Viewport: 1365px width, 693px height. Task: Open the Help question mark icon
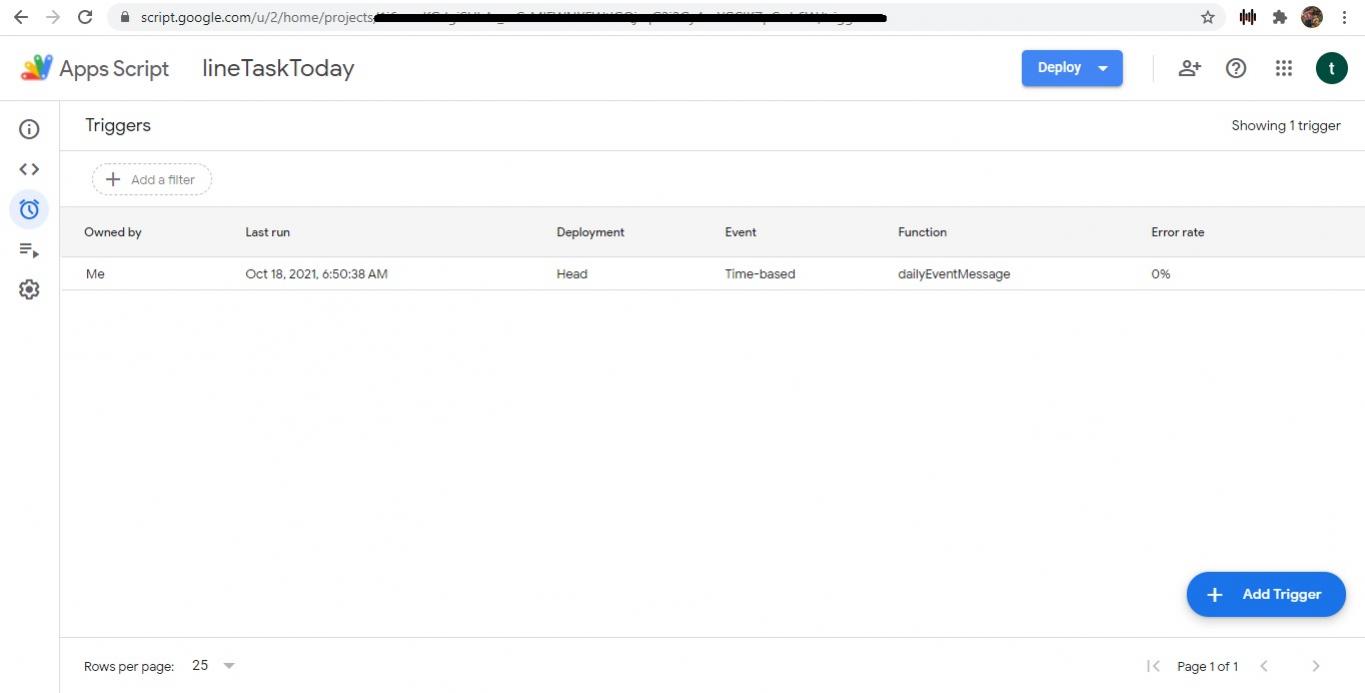click(x=1236, y=68)
